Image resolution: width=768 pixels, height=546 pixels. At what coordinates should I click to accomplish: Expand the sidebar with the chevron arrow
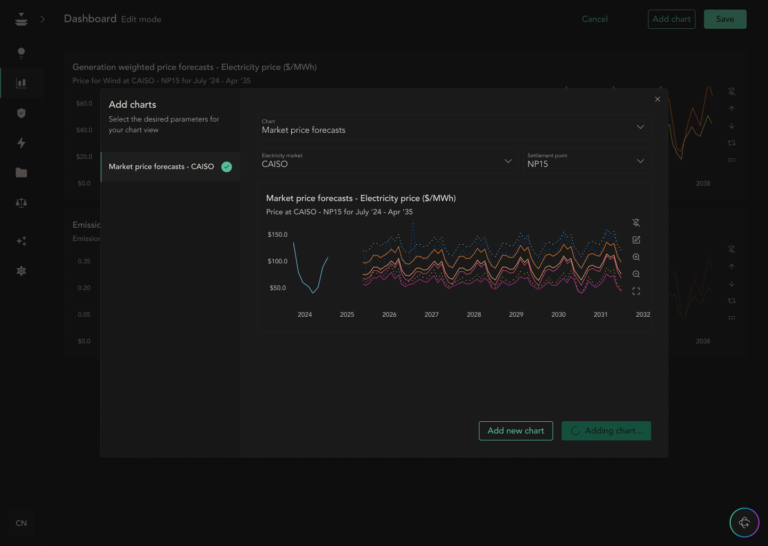(x=43, y=19)
